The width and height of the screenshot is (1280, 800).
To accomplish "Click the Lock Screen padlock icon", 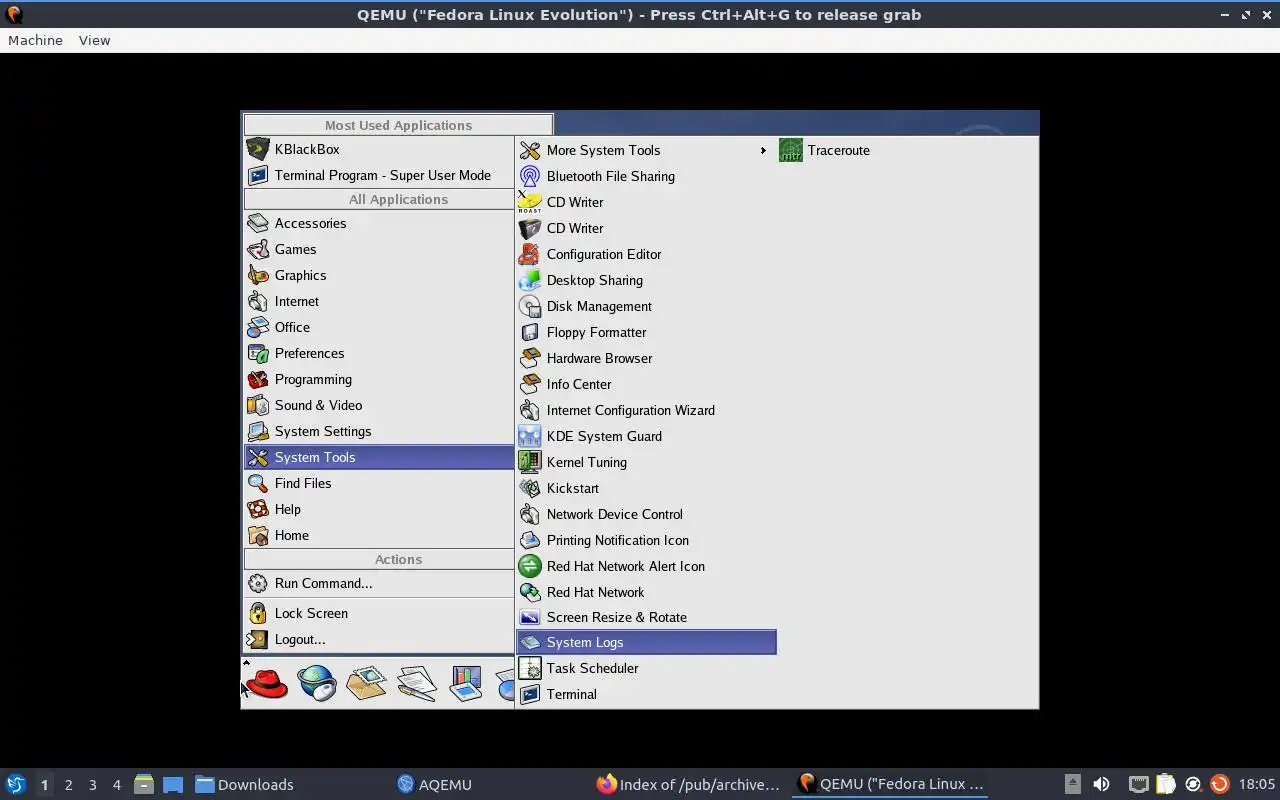I will click(x=258, y=613).
